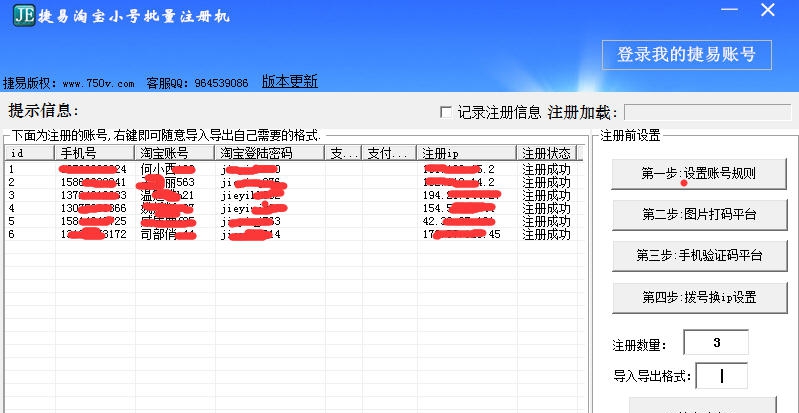
Task: Click 第一步:设置账号规则 button
Action: point(699,174)
